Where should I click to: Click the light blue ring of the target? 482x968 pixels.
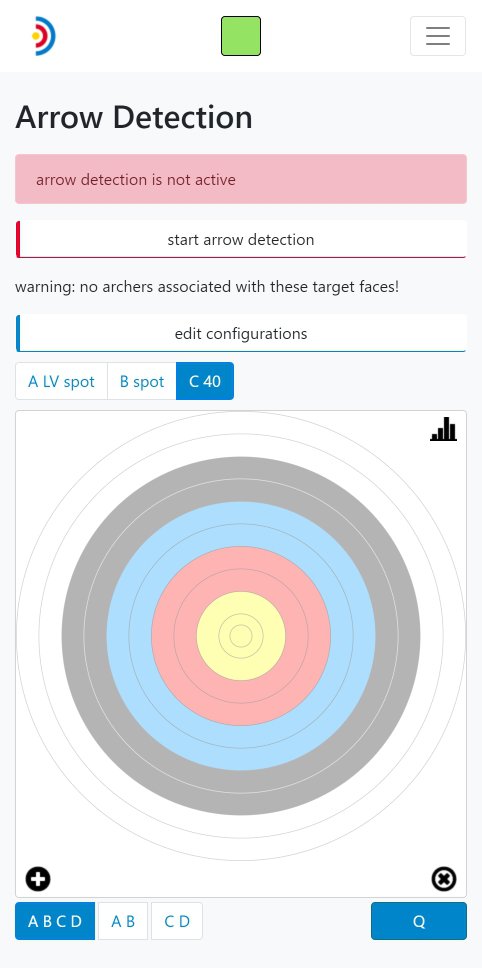[x=241, y=524]
